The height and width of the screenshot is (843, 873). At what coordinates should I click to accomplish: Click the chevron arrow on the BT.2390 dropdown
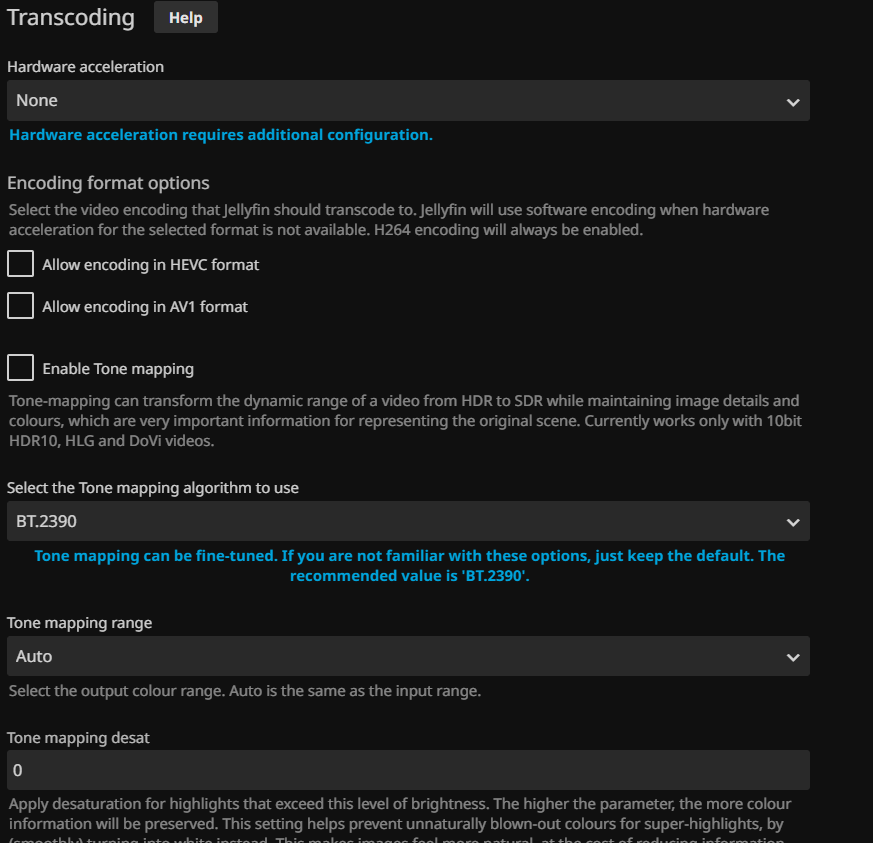[792, 523]
